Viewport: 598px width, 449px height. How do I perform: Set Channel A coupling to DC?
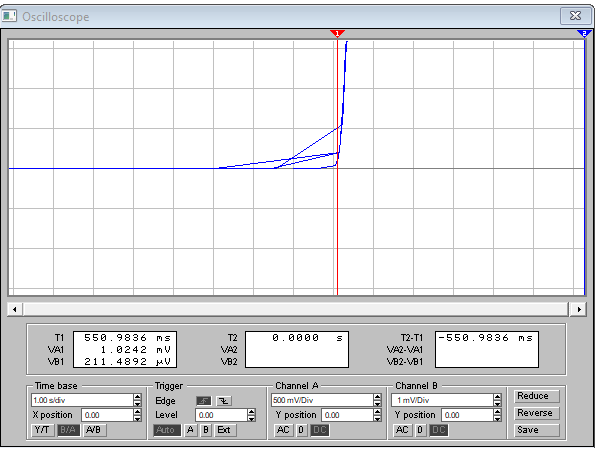[320, 430]
